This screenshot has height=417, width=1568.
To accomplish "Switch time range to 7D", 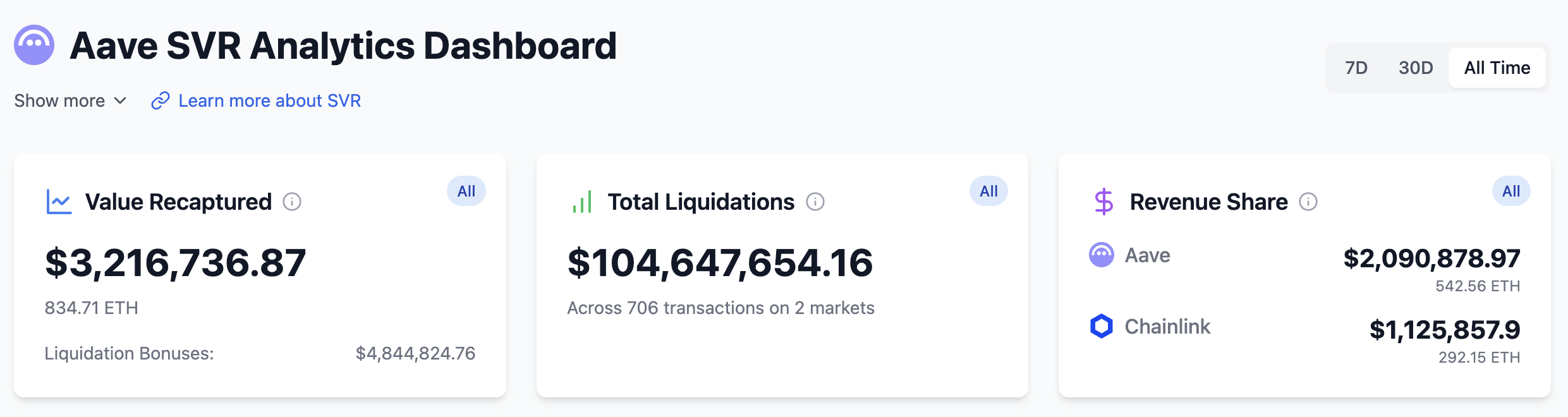I will 1356,68.
